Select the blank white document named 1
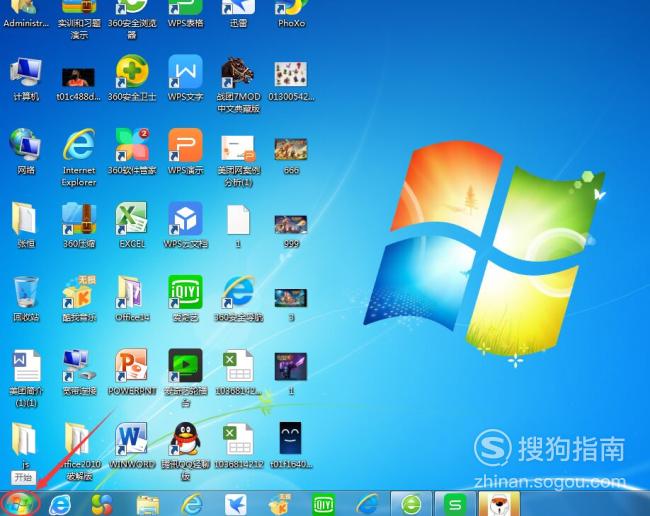The width and height of the screenshot is (650, 516). 238,226
